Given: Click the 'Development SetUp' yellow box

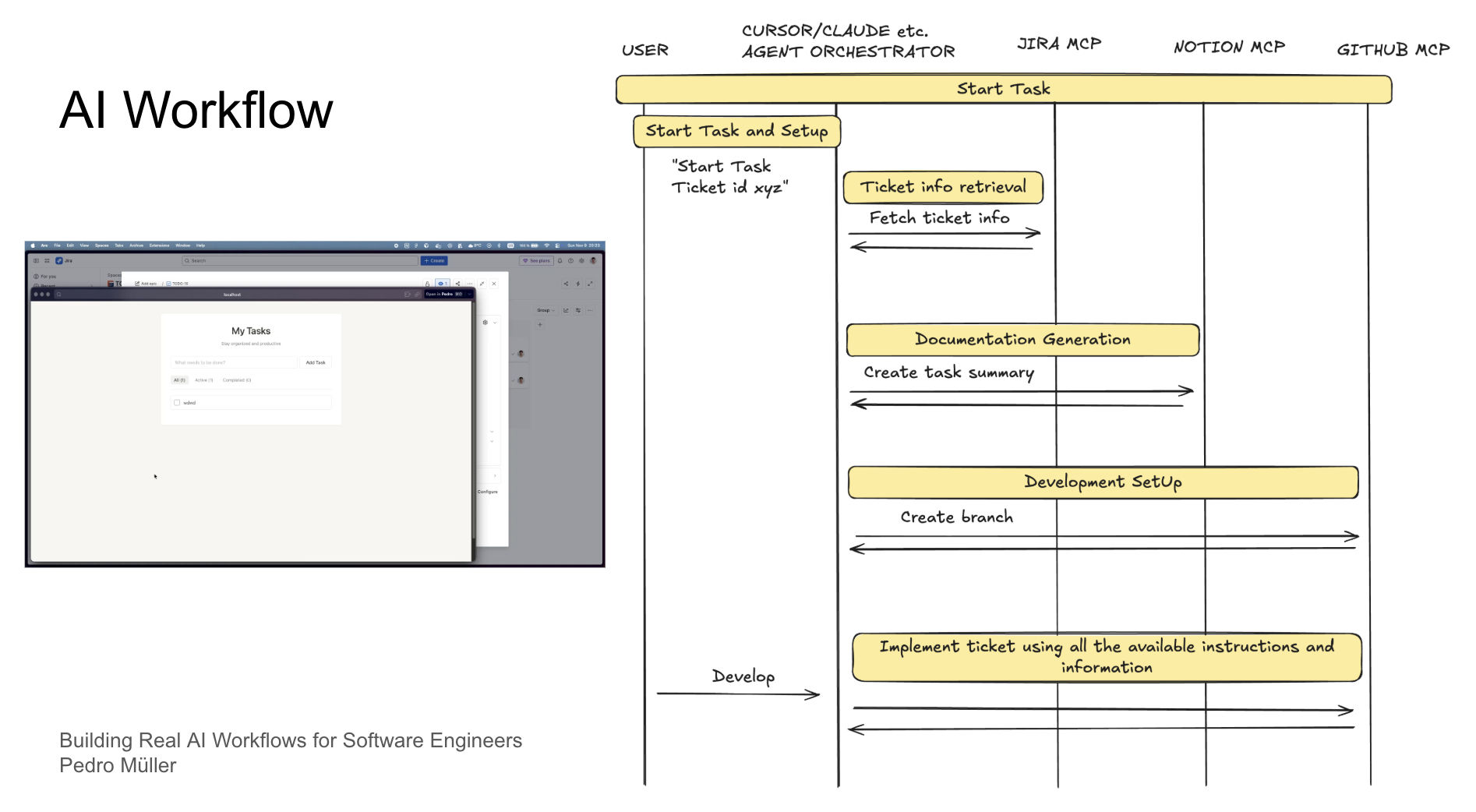Looking at the screenshot, I should (1103, 482).
